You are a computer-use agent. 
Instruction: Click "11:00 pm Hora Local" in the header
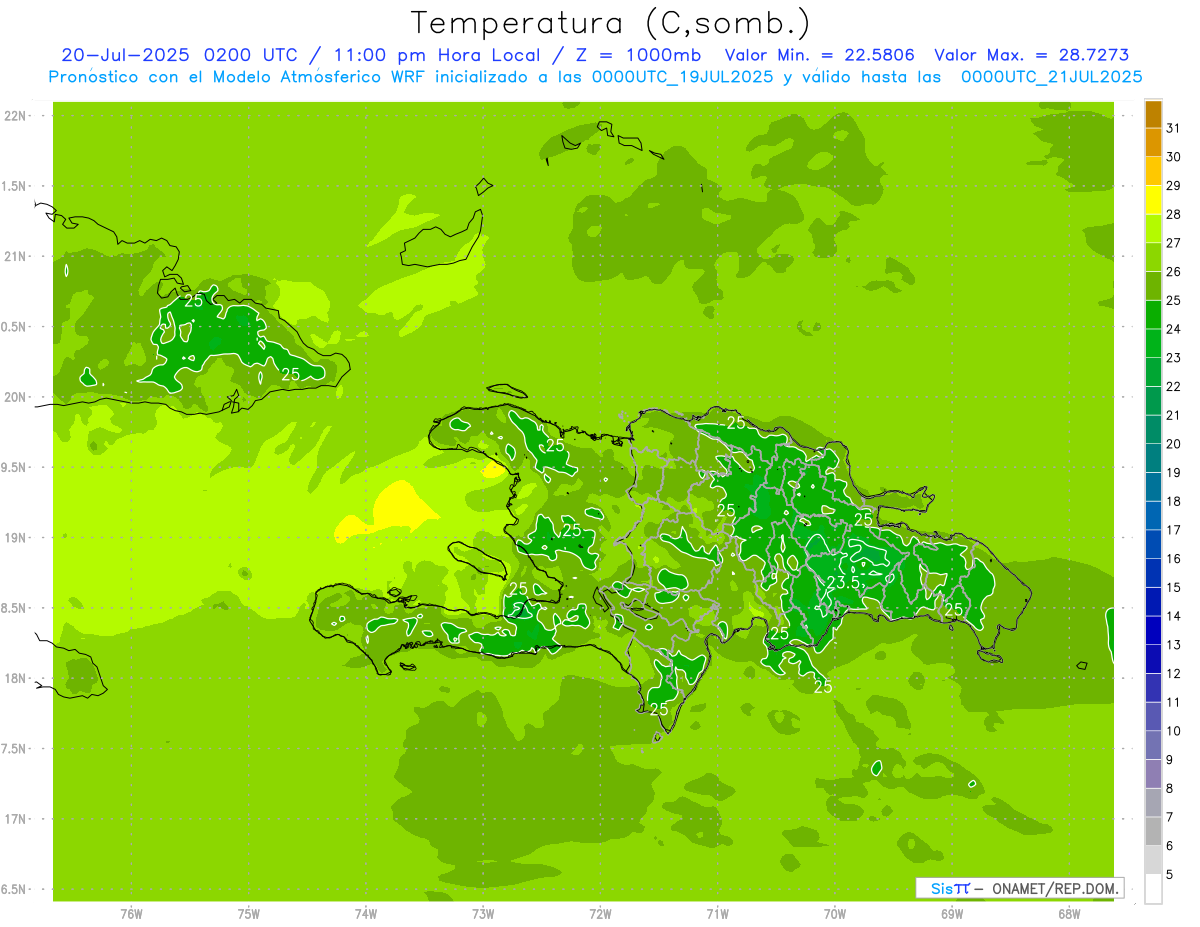(434, 55)
